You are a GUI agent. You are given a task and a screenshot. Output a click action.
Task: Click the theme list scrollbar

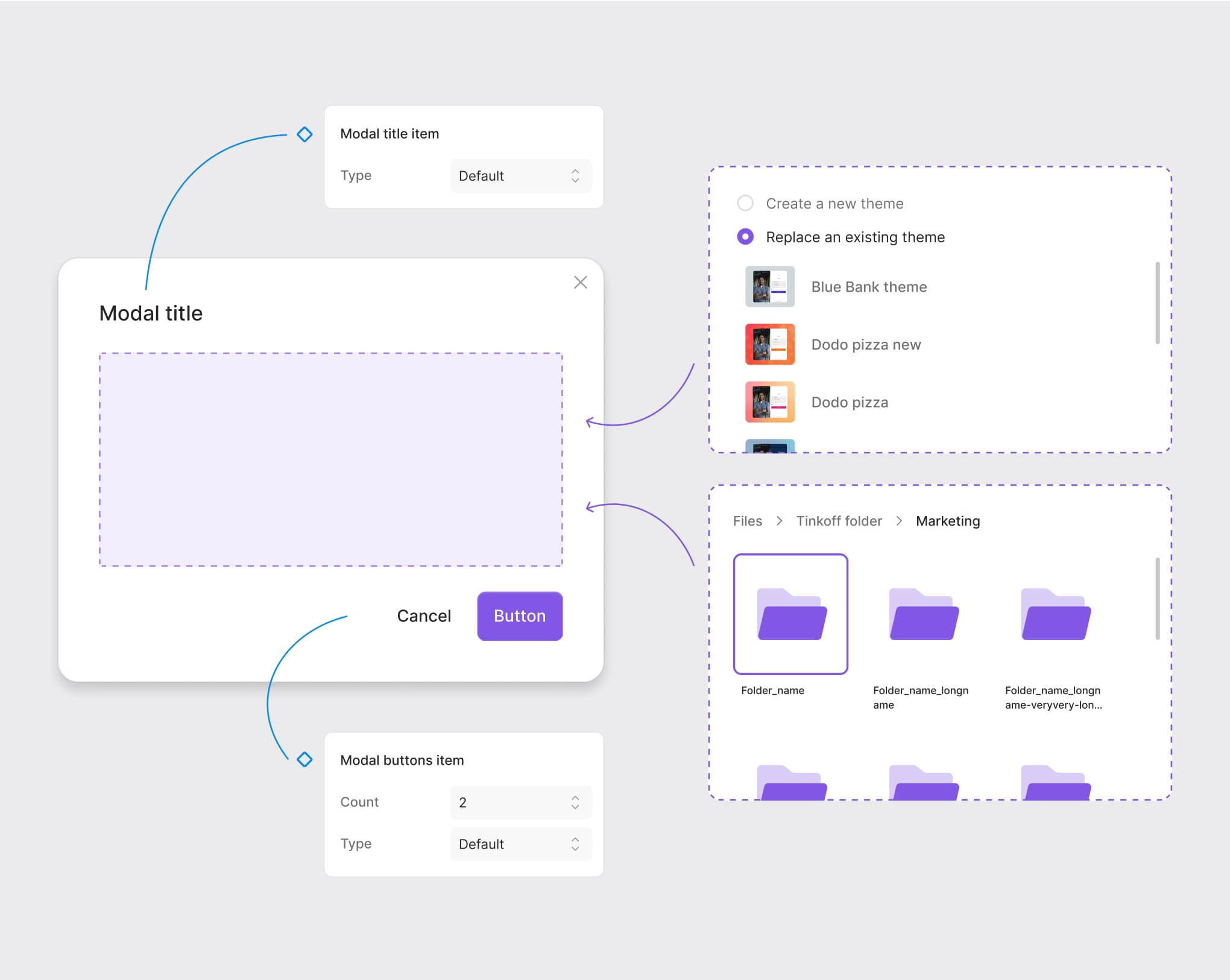tap(1157, 303)
